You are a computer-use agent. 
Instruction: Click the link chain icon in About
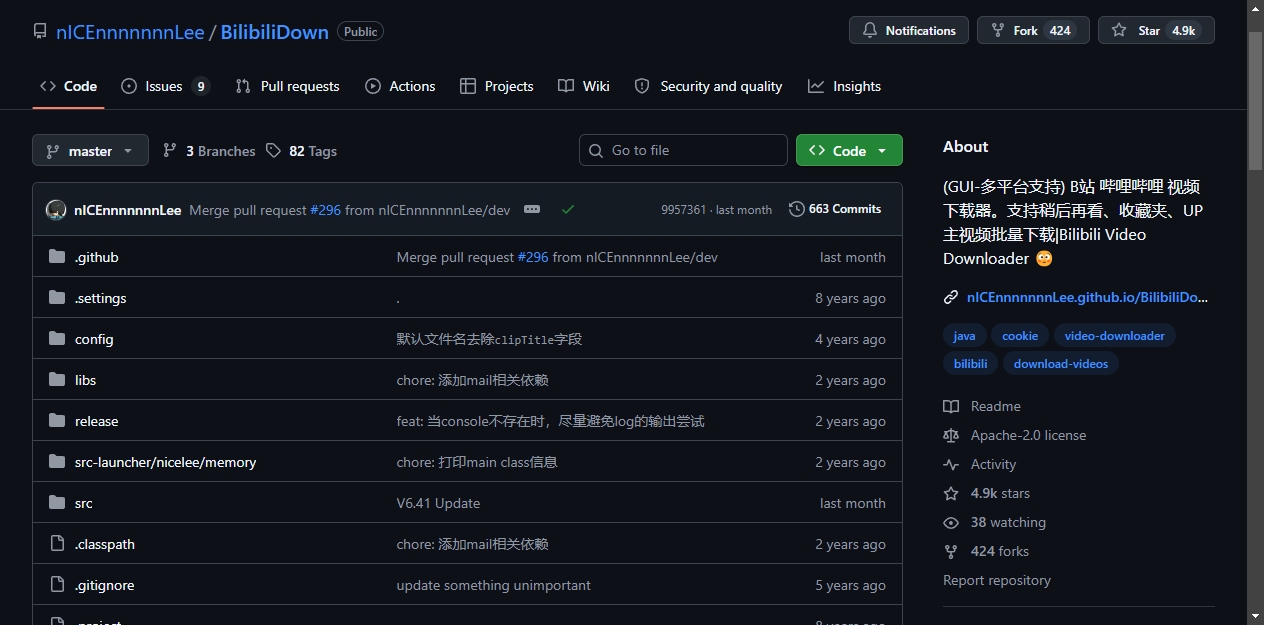coord(951,297)
